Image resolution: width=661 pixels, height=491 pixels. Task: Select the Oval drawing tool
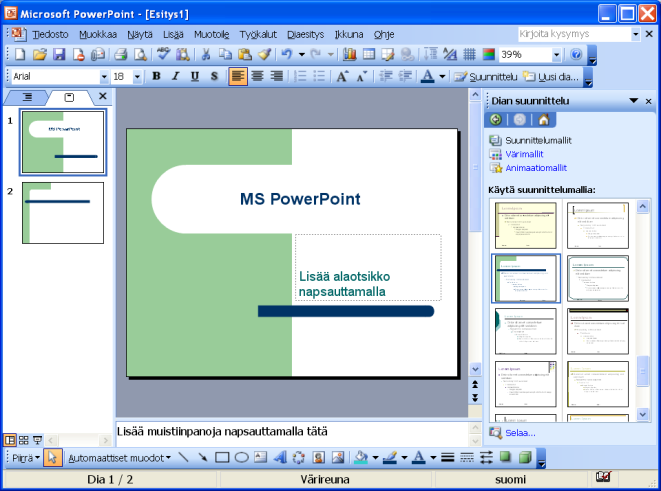pyautogui.click(x=242, y=457)
